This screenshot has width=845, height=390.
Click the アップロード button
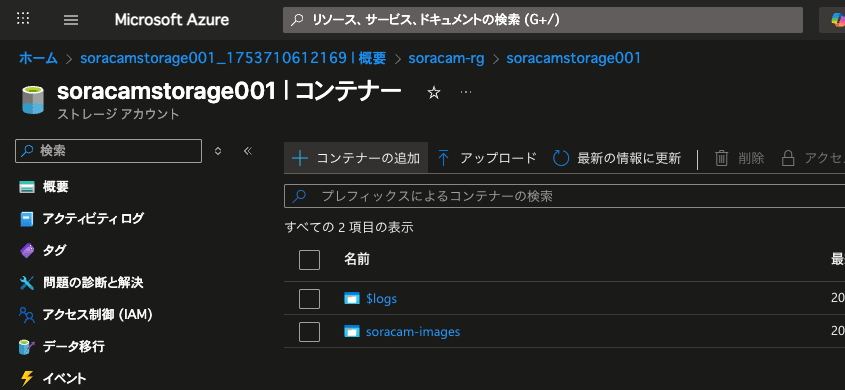pyautogui.click(x=487, y=158)
